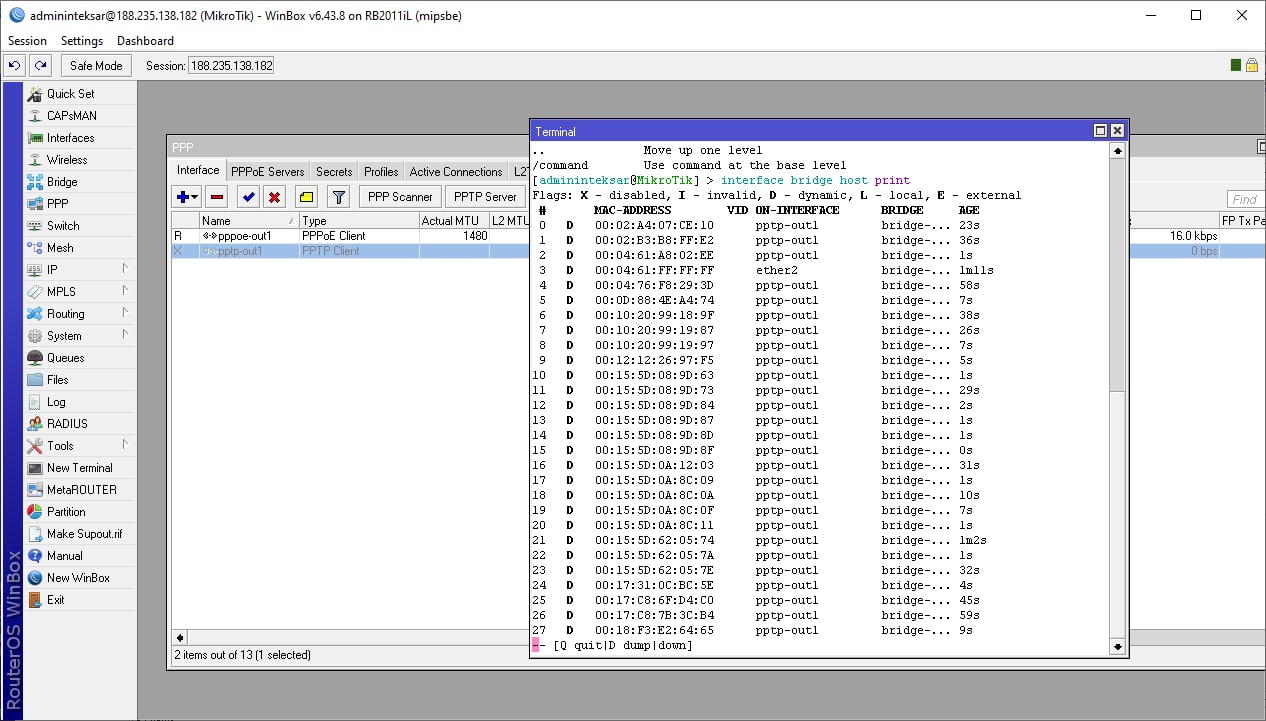Open New WinBox from sidebar
The width and height of the screenshot is (1266, 721).
[x=80, y=578]
